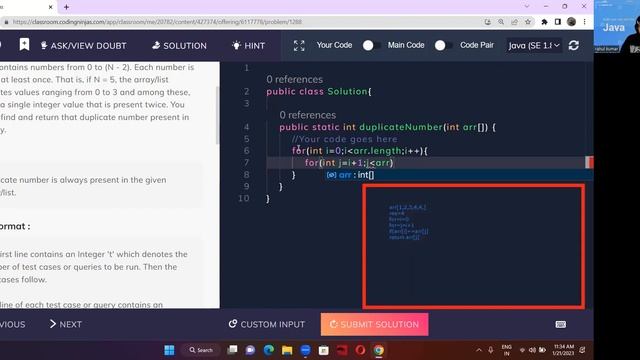Open the clock showing 11:34 AM
This screenshot has width=640, height=360.
click(x=563, y=350)
